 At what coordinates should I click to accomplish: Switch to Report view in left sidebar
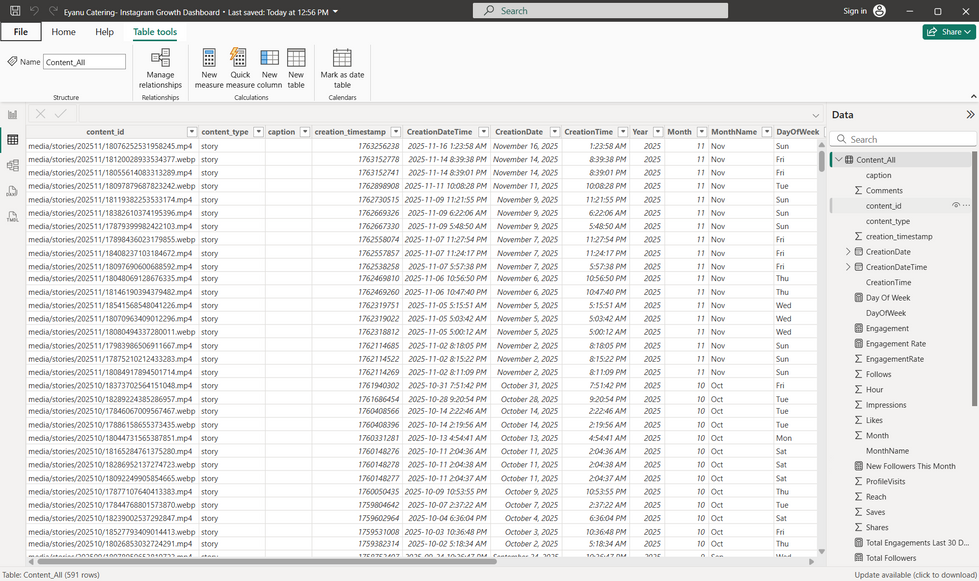click(x=12, y=115)
